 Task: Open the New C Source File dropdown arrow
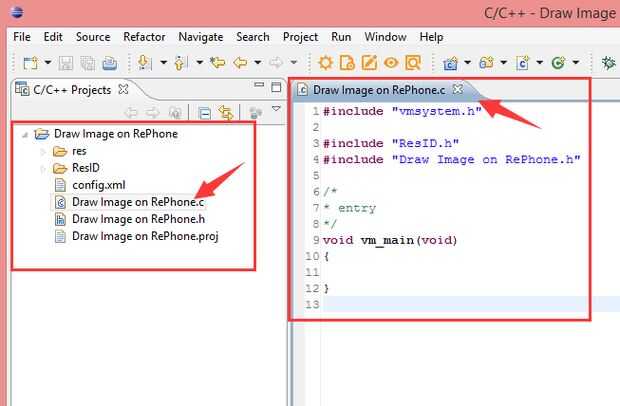click(x=539, y=62)
